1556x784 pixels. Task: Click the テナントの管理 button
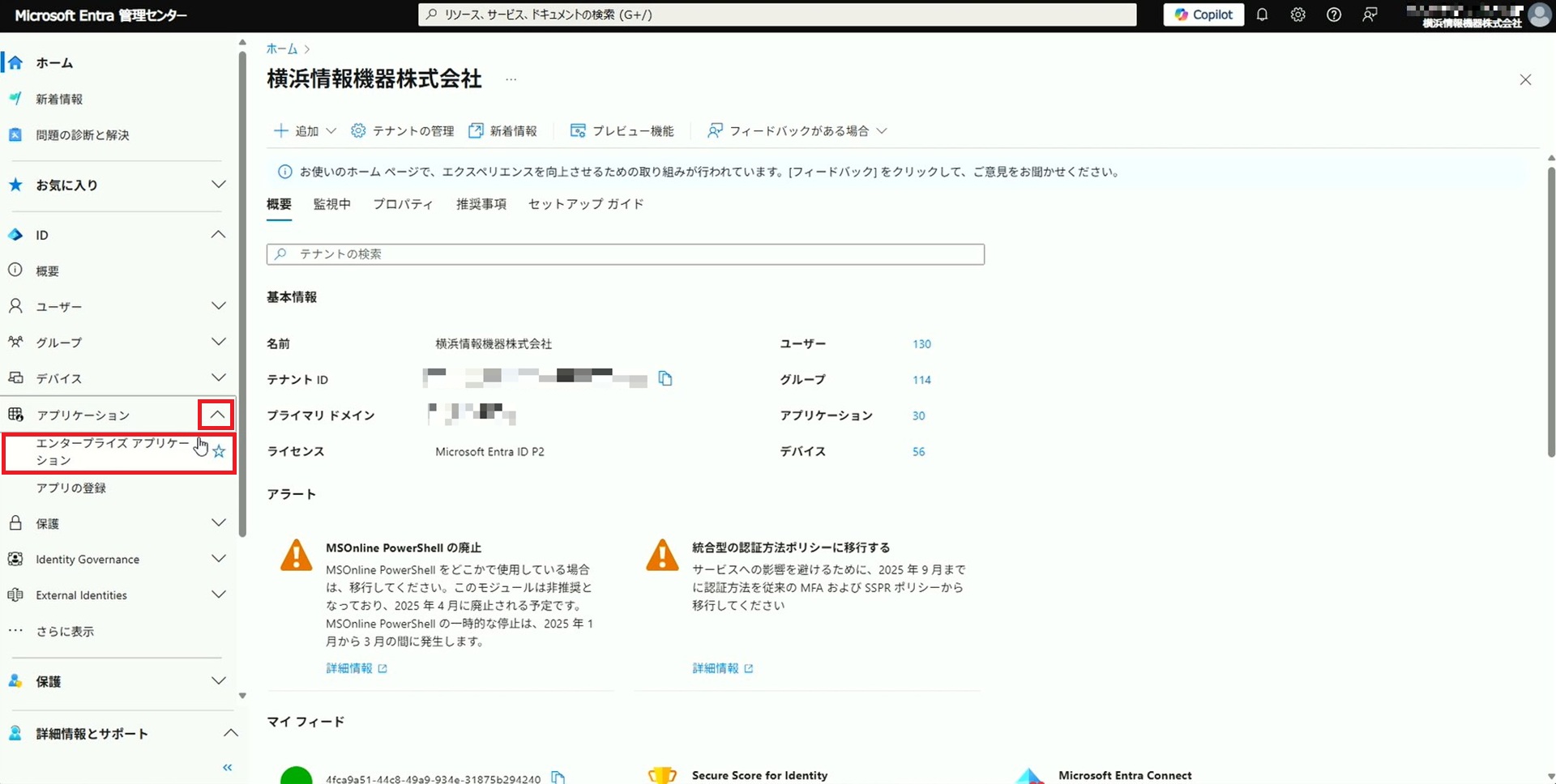click(x=403, y=131)
